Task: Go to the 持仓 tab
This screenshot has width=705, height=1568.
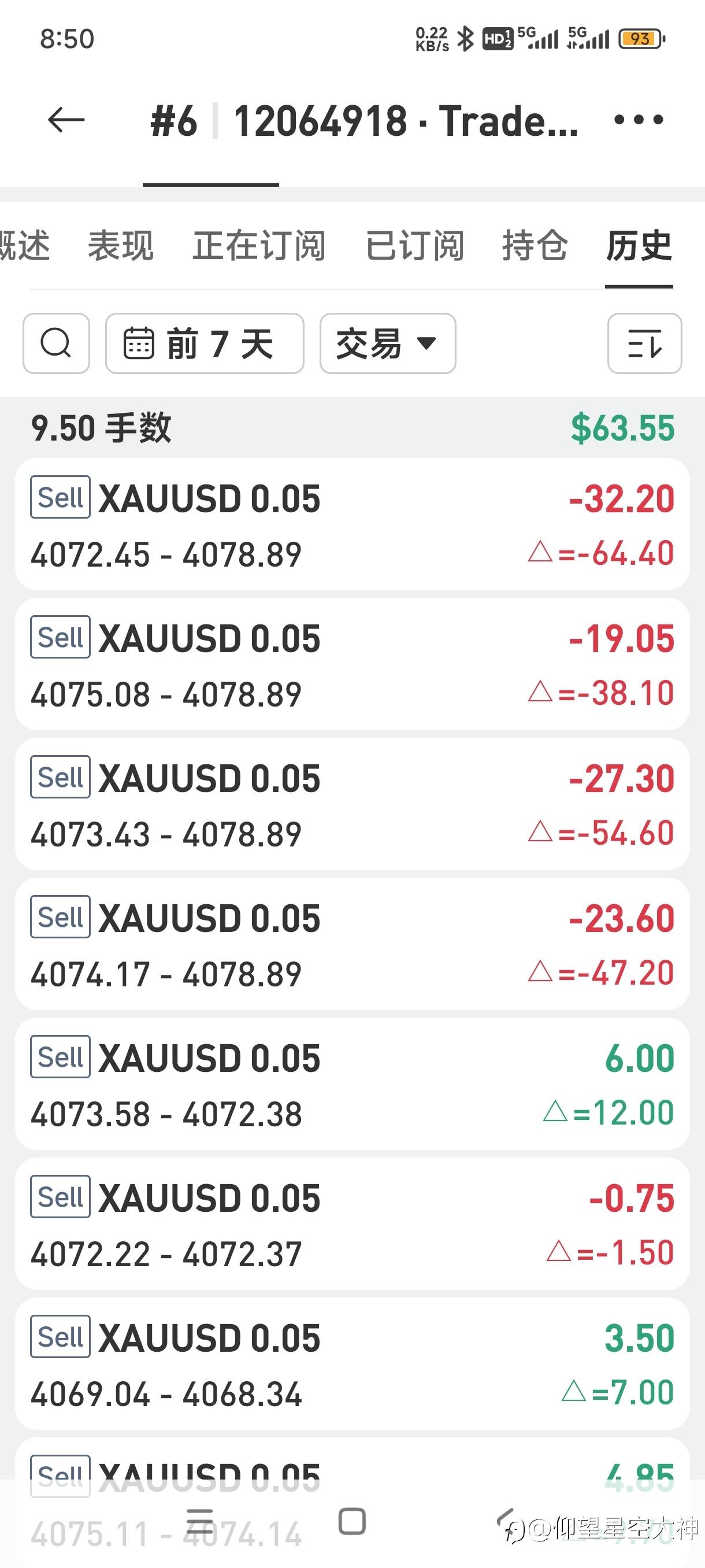Action: [535, 246]
